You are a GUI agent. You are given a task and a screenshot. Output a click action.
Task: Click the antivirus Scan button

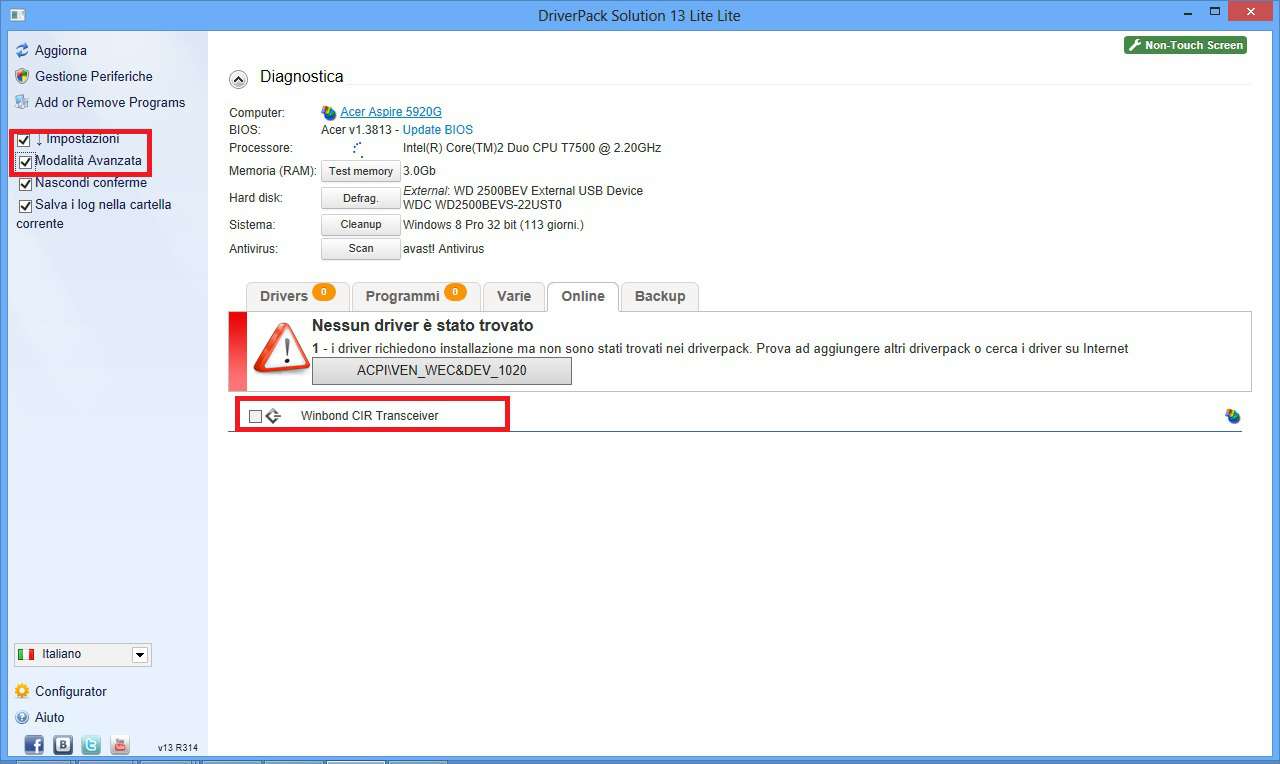pos(361,249)
